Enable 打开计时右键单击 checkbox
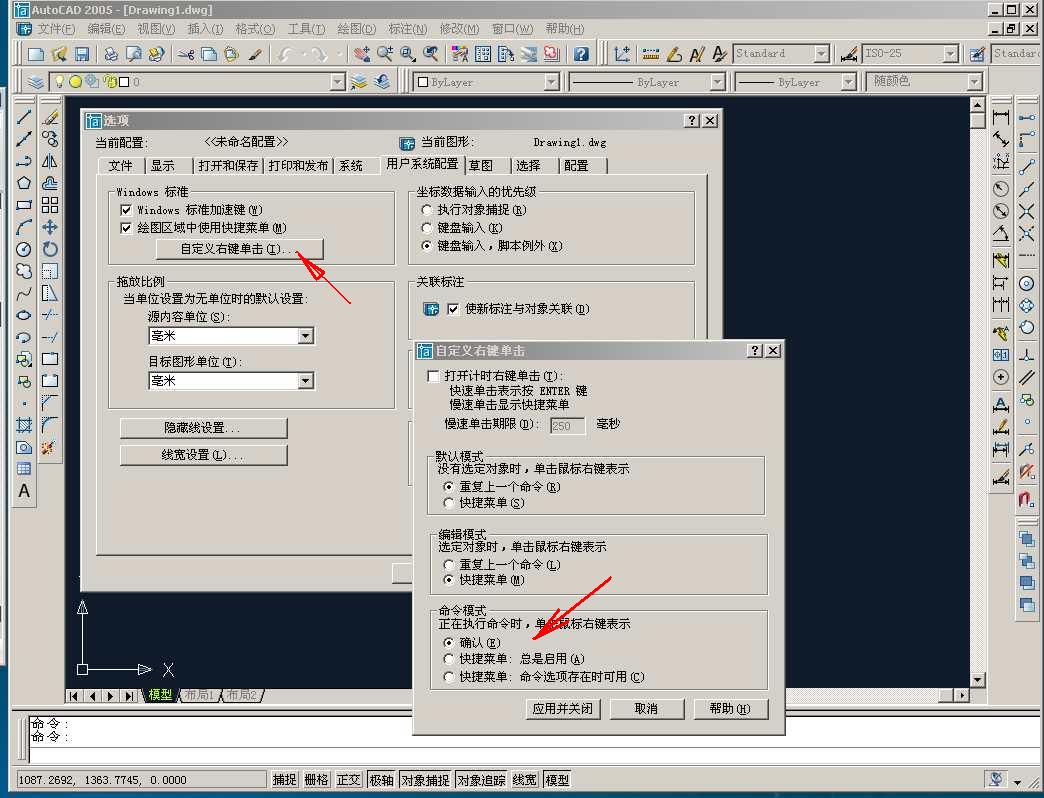1044x798 pixels. tap(433, 376)
